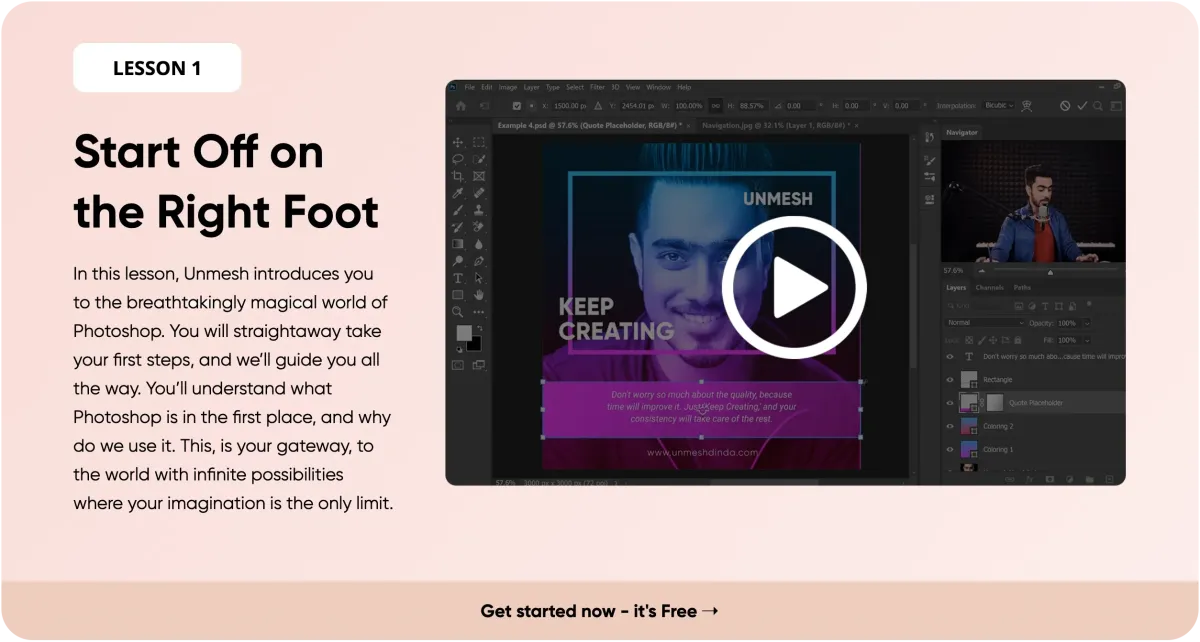Select the Eyedropper tool
The height and width of the screenshot is (642, 1200).
[x=458, y=193]
